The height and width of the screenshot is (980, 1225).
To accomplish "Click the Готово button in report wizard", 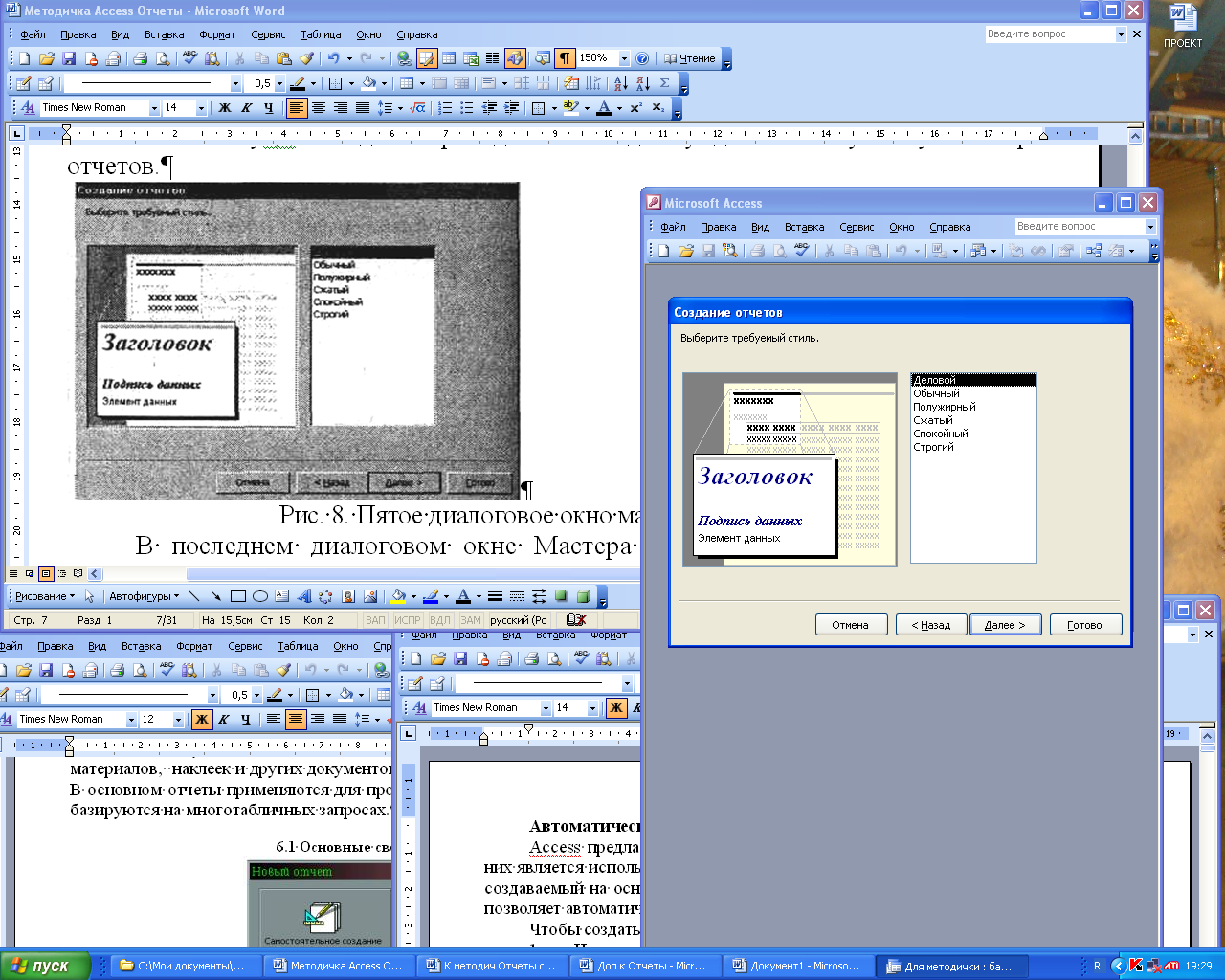I will (1084, 625).
